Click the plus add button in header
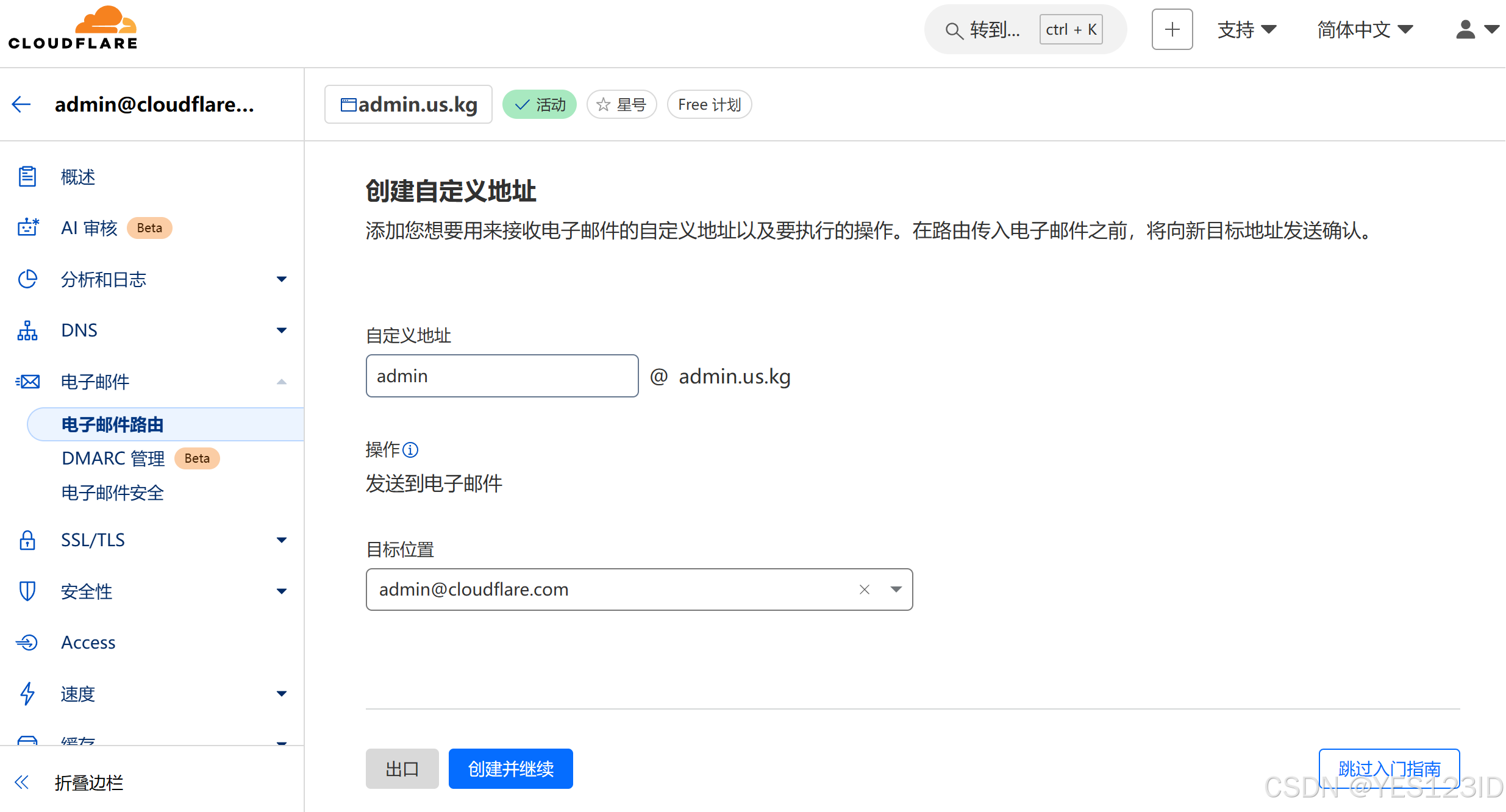This screenshot has height=812, width=1506. pyautogui.click(x=1171, y=29)
